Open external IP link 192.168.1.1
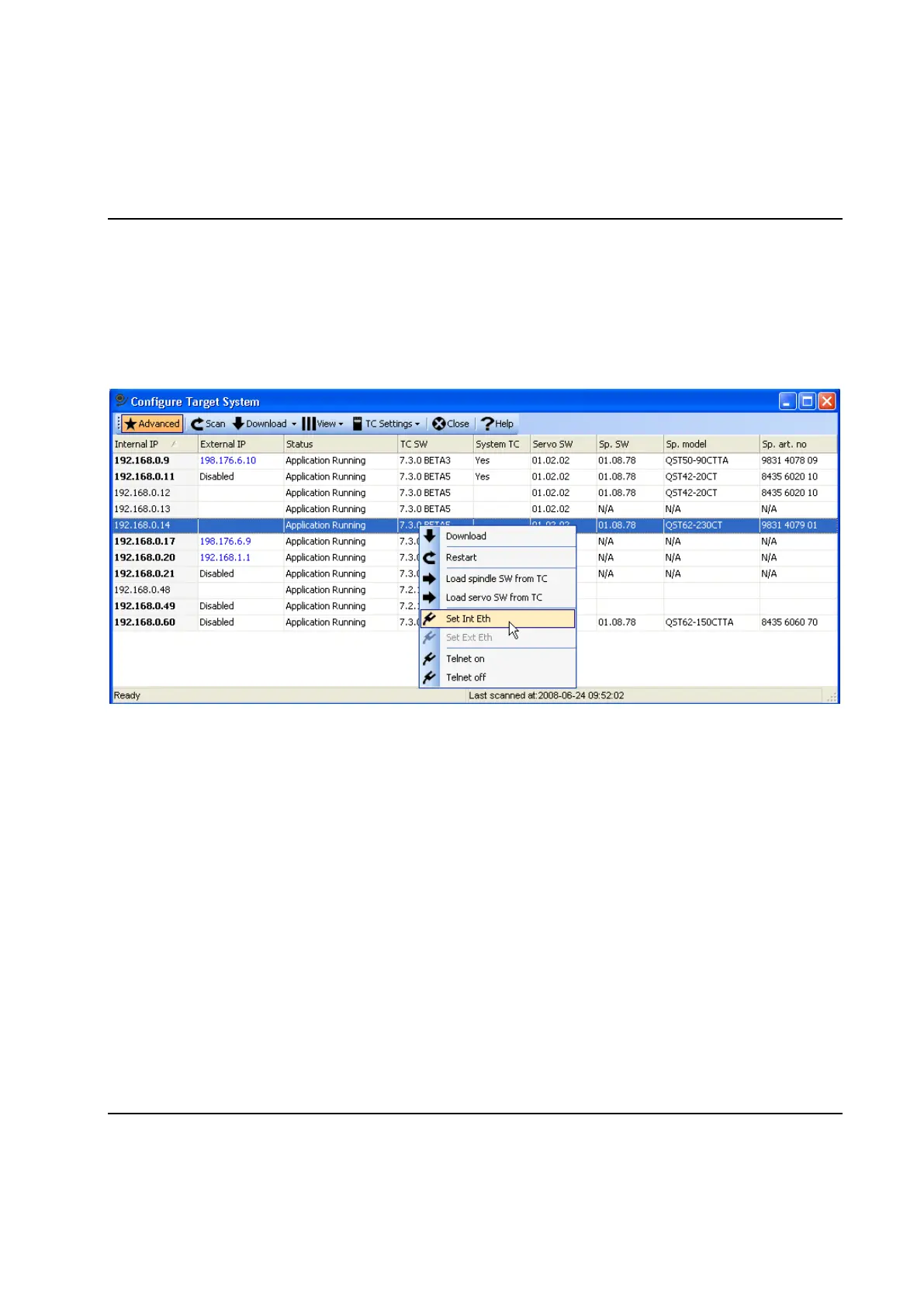924x1306 pixels. pyautogui.click(x=225, y=558)
